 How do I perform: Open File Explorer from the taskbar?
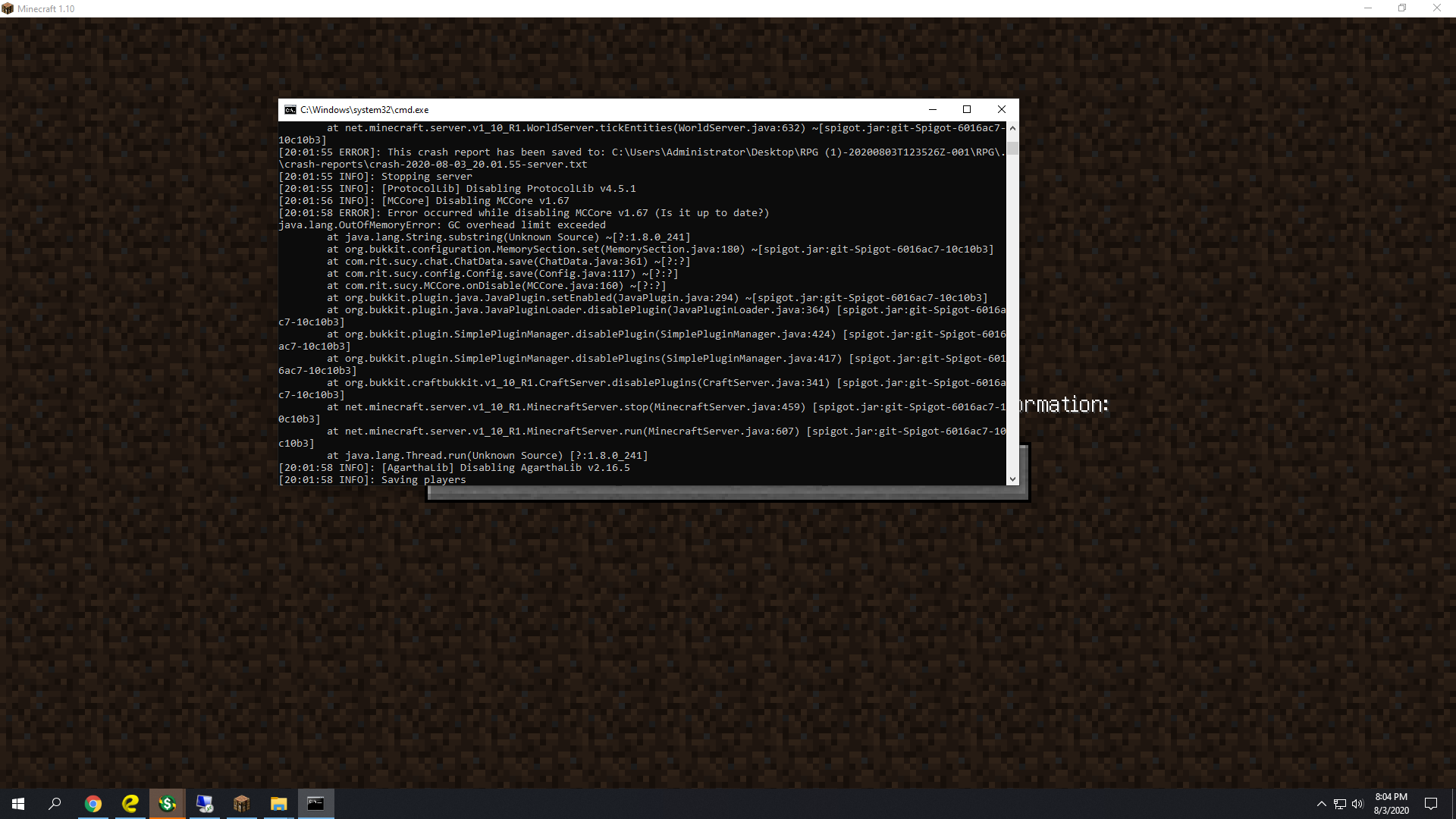click(278, 804)
